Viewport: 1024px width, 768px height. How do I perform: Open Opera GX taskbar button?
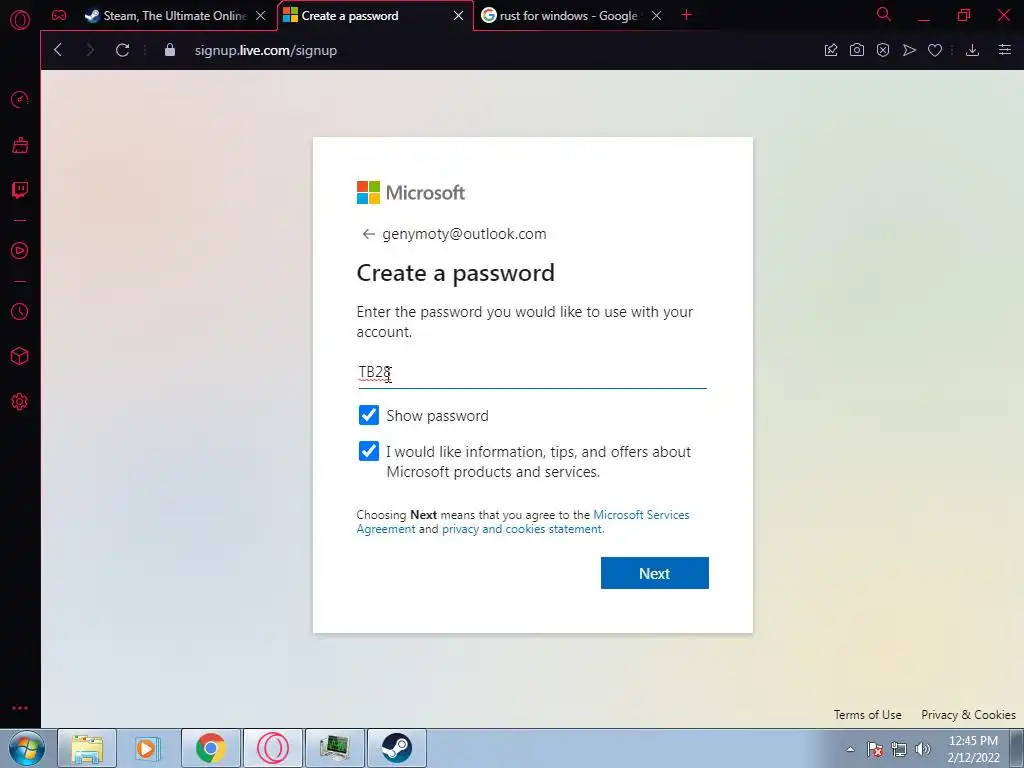pyautogui.click(x=272, y=748)
